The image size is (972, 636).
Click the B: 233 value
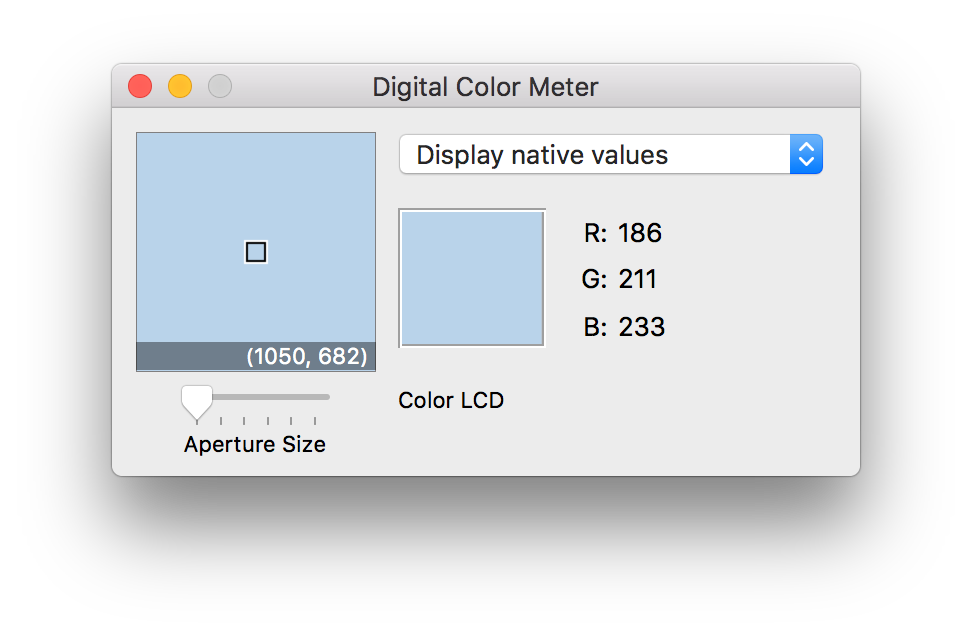(624, 327)
